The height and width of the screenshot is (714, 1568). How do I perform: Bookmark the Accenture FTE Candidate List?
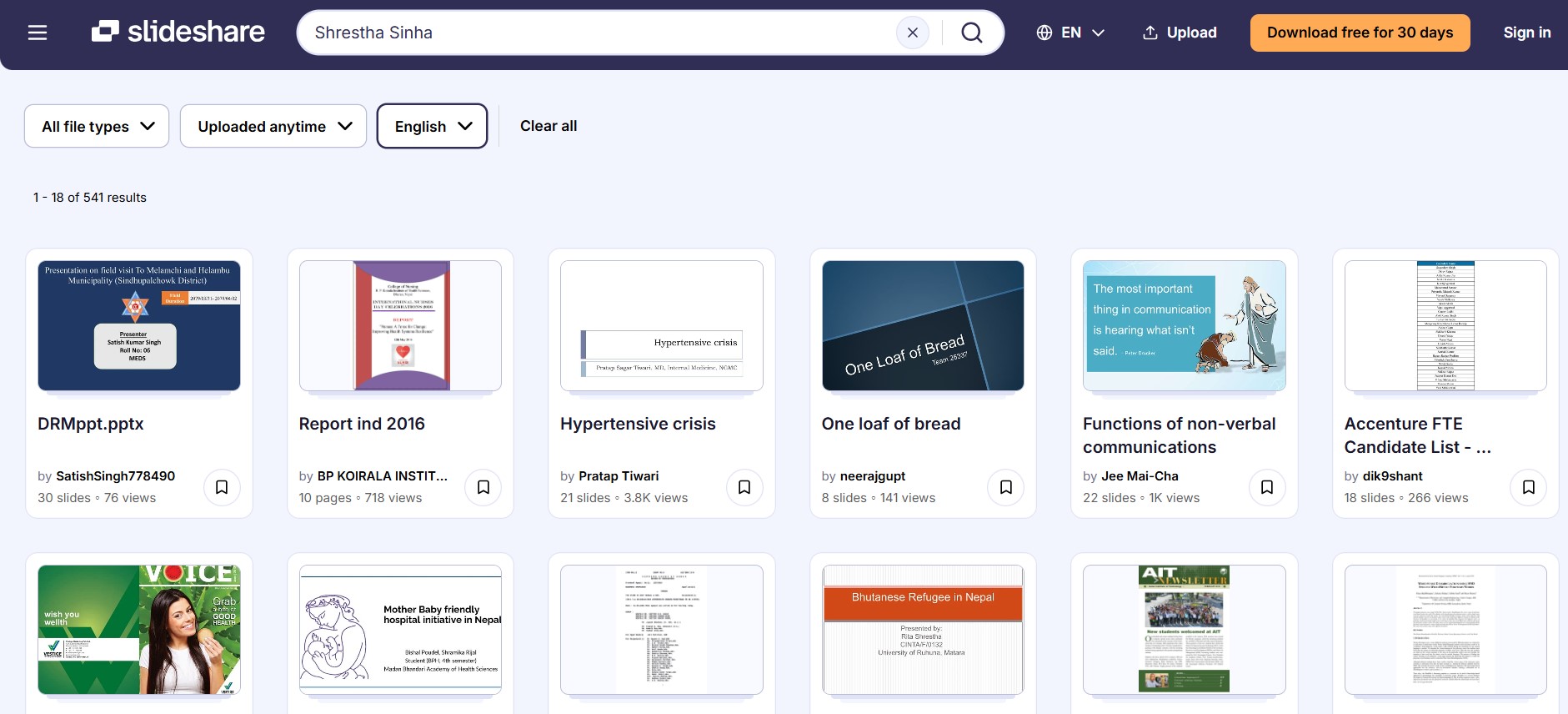click(1528, 487)
